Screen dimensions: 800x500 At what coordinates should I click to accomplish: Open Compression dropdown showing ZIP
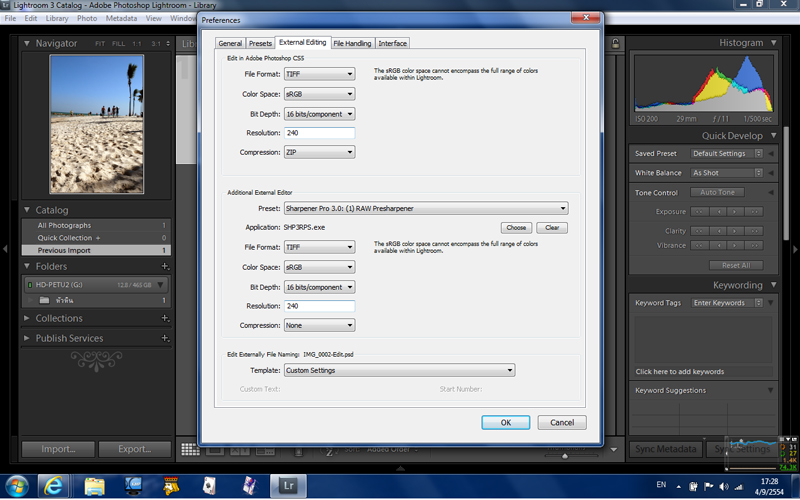[x=319, y=152]
